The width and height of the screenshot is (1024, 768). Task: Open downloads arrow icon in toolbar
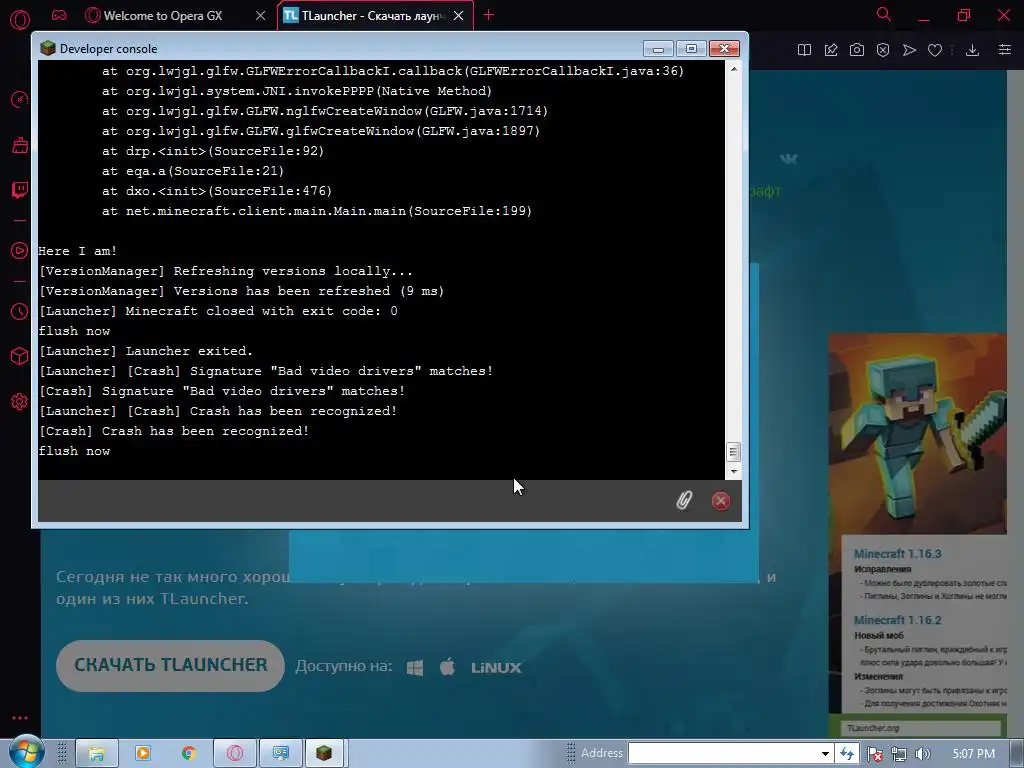972,50
